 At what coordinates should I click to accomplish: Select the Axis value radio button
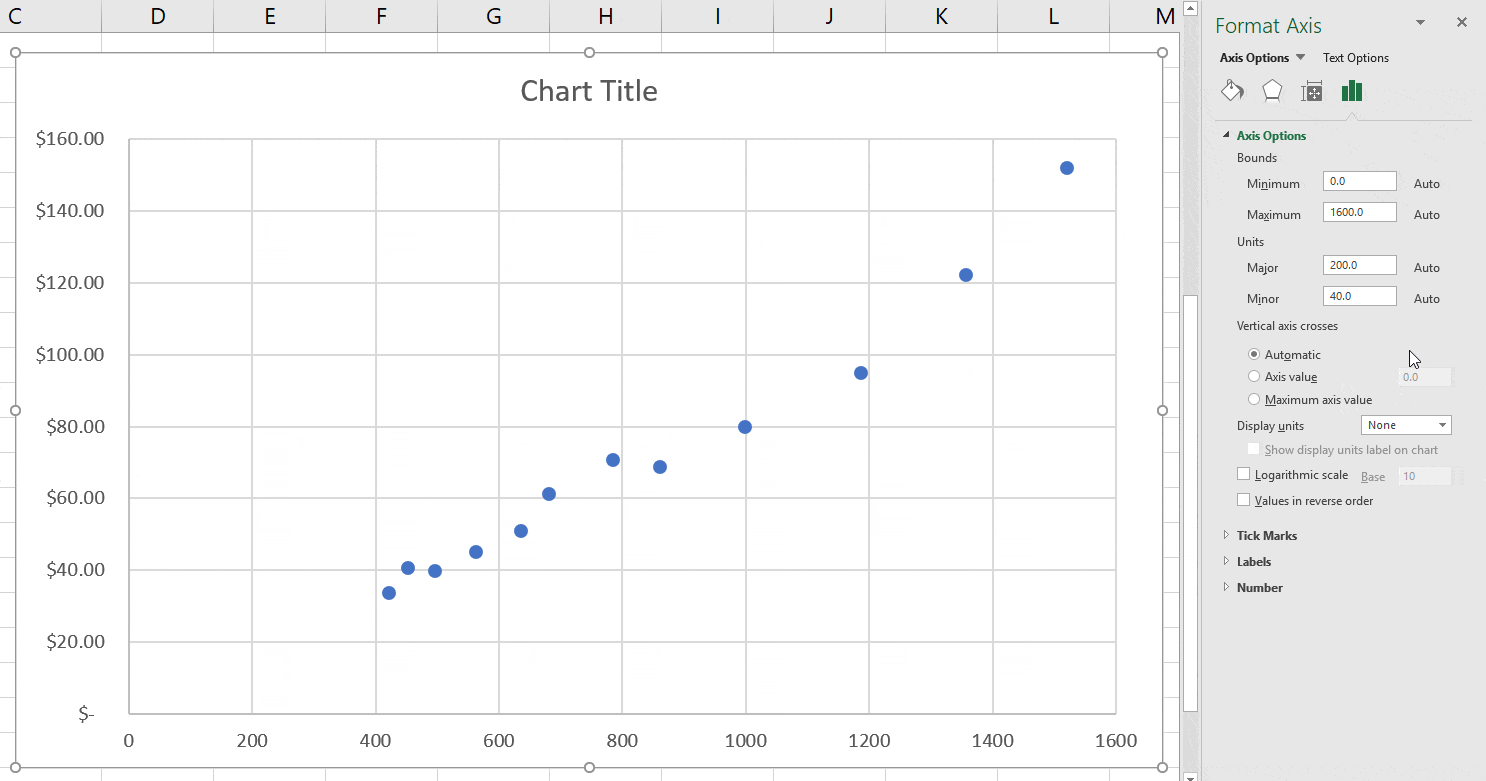pos(1254,376)
